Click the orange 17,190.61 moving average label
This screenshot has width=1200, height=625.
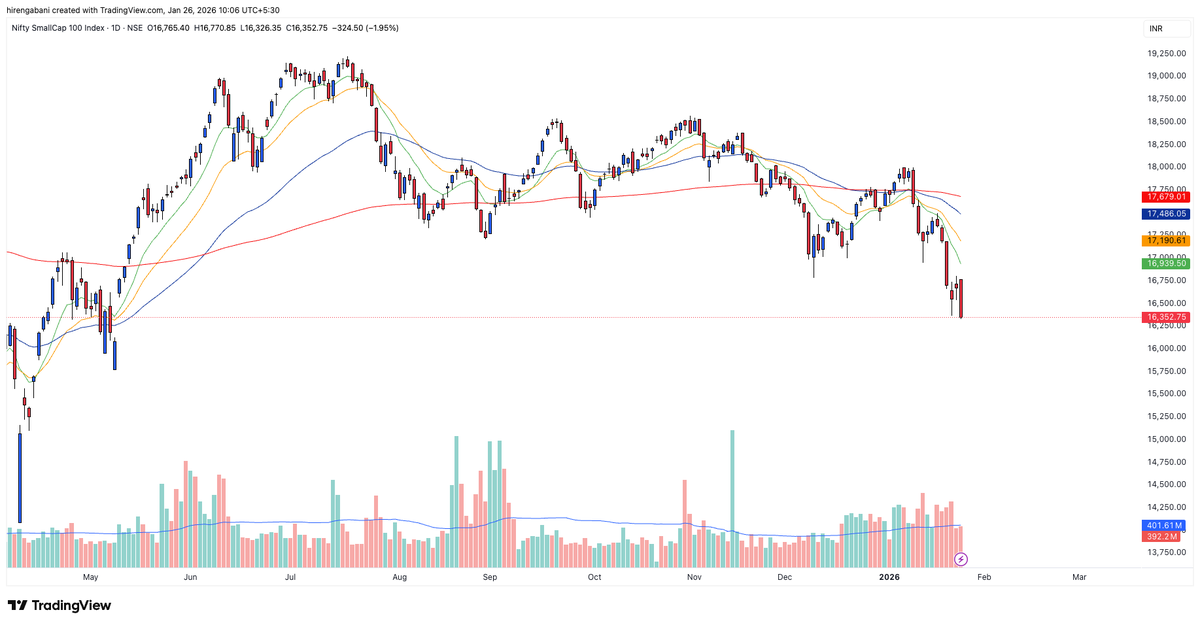point(1165,241)
